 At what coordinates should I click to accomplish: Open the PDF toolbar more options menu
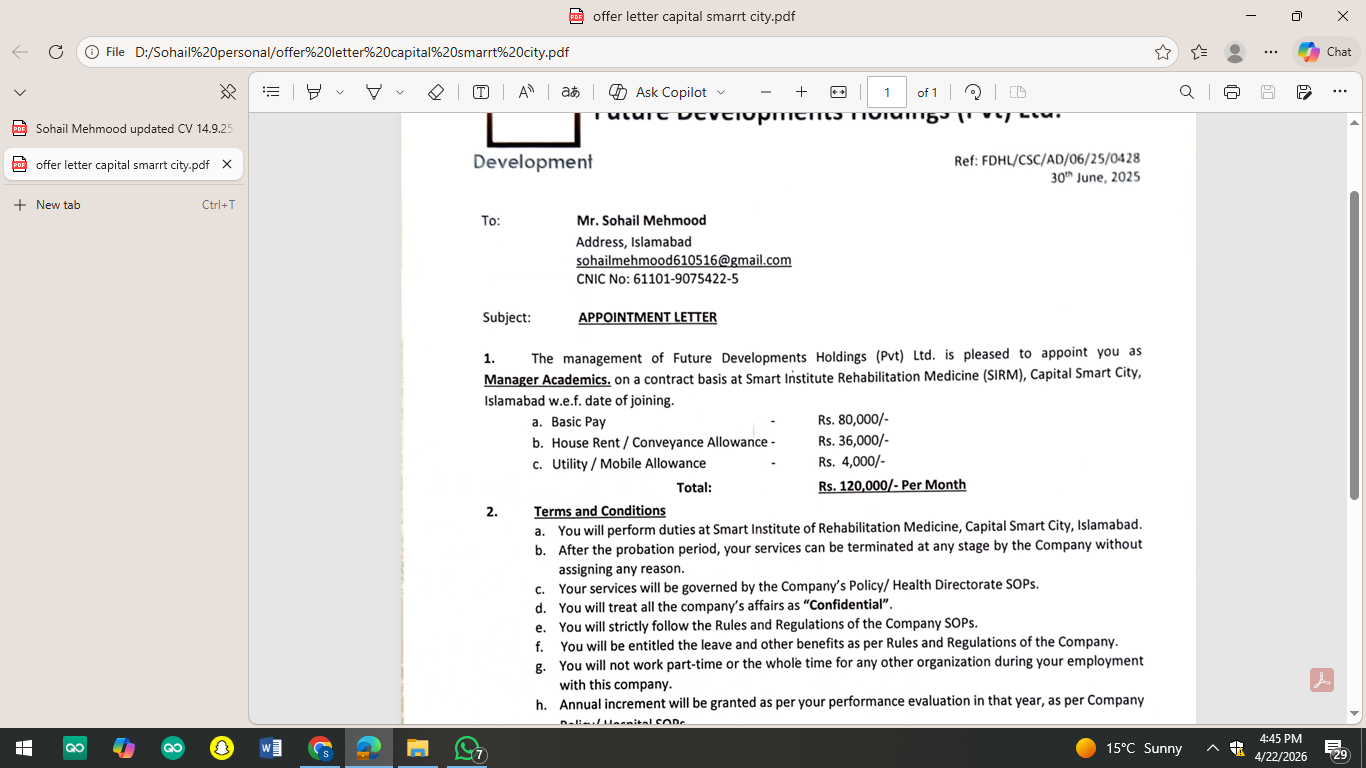[x=1340, y=92]
